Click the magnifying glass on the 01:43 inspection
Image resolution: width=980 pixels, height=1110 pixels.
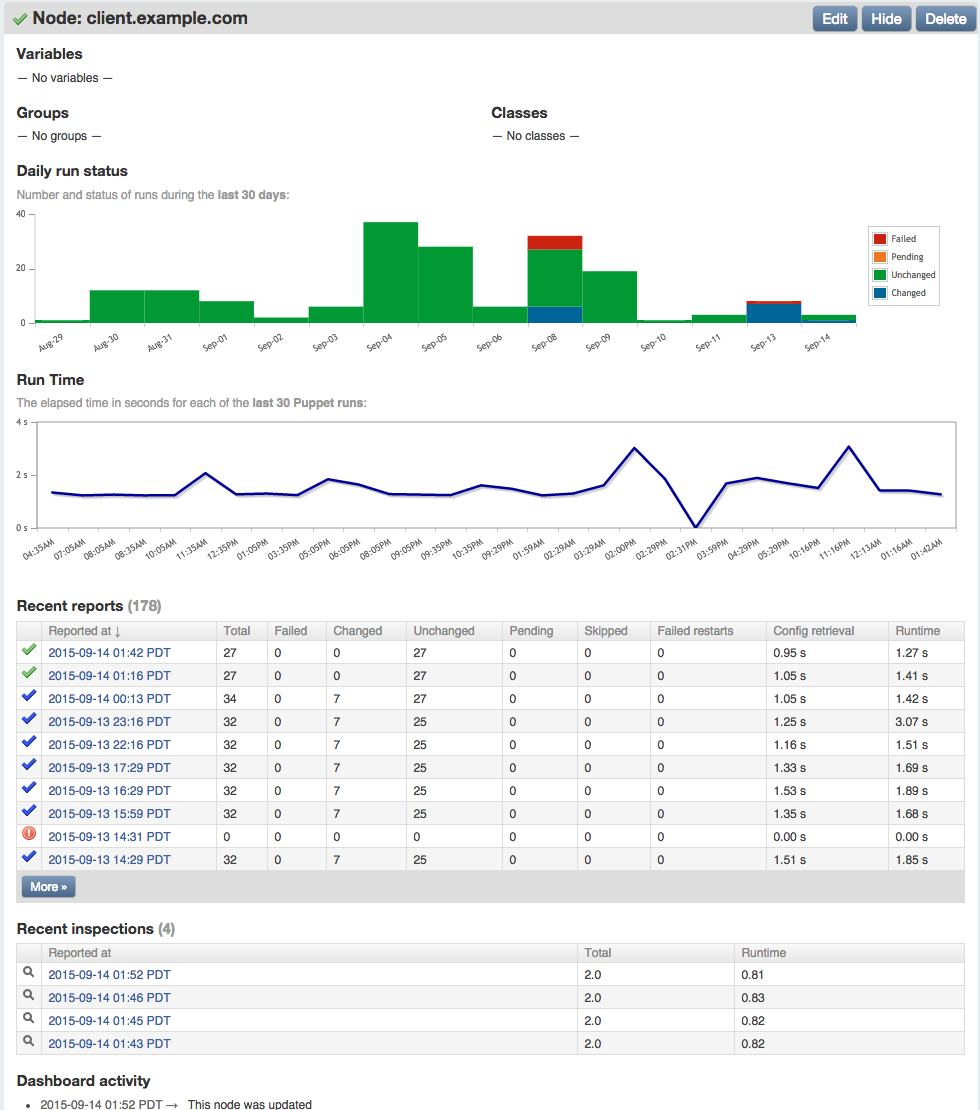point(28,1040)
